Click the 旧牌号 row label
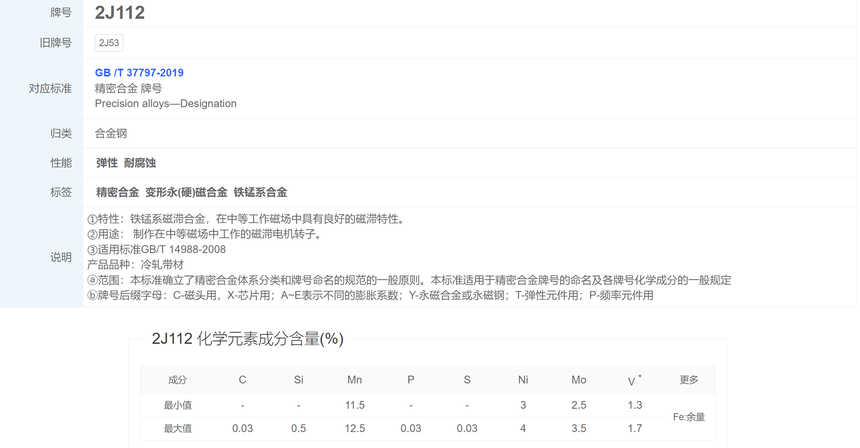860x448 pixels. [x=55, y=43]
